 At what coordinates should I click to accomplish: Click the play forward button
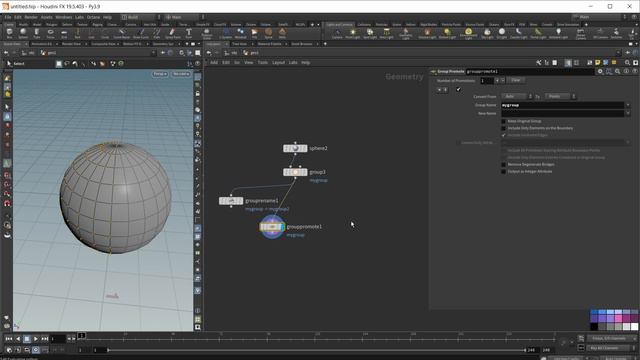36,339
